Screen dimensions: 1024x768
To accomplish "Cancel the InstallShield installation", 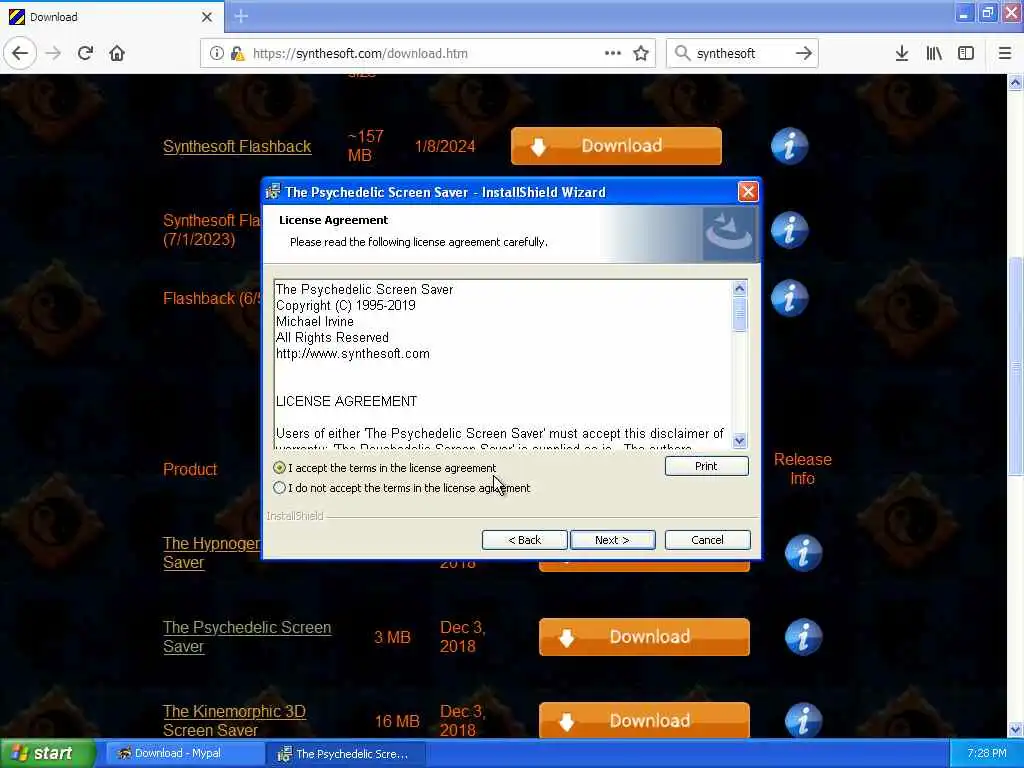I will coord(707,540).
